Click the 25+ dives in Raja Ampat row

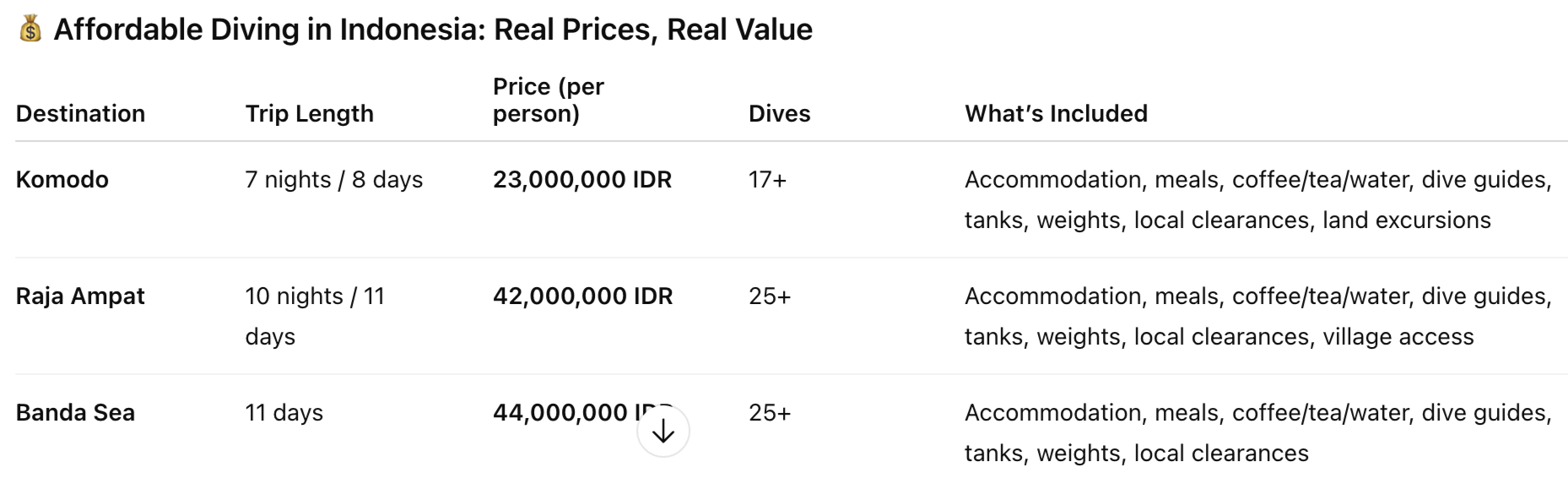[x=770, y=296]
